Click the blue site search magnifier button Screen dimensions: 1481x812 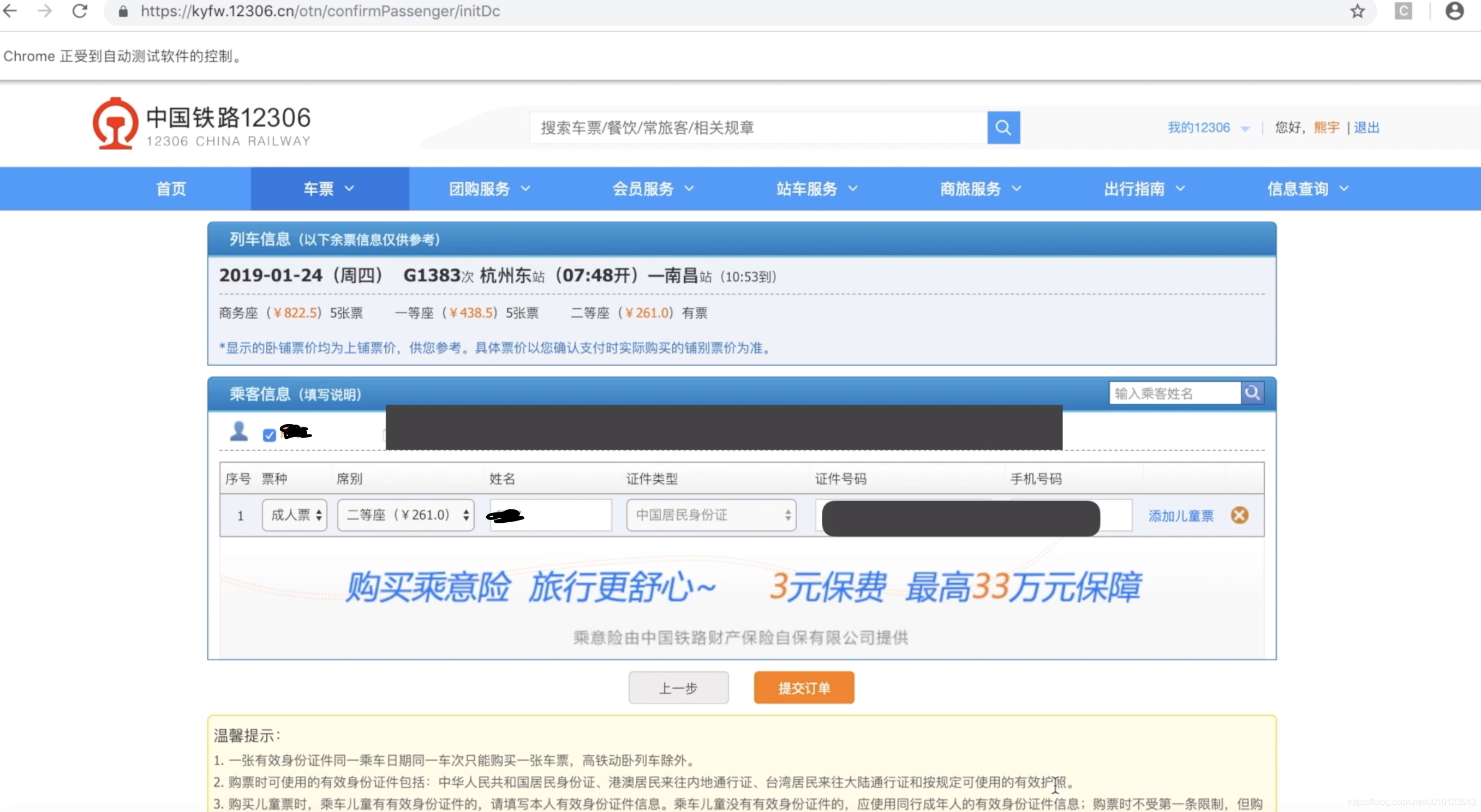pos(1003,128)
